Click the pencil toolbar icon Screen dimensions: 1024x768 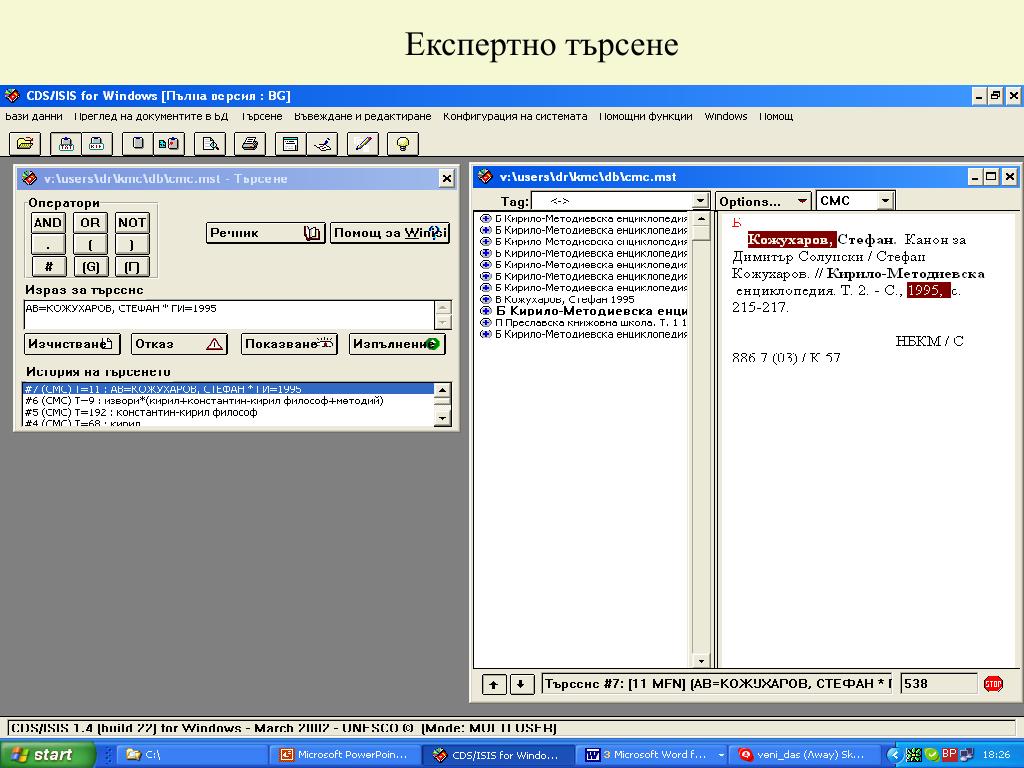363,144
